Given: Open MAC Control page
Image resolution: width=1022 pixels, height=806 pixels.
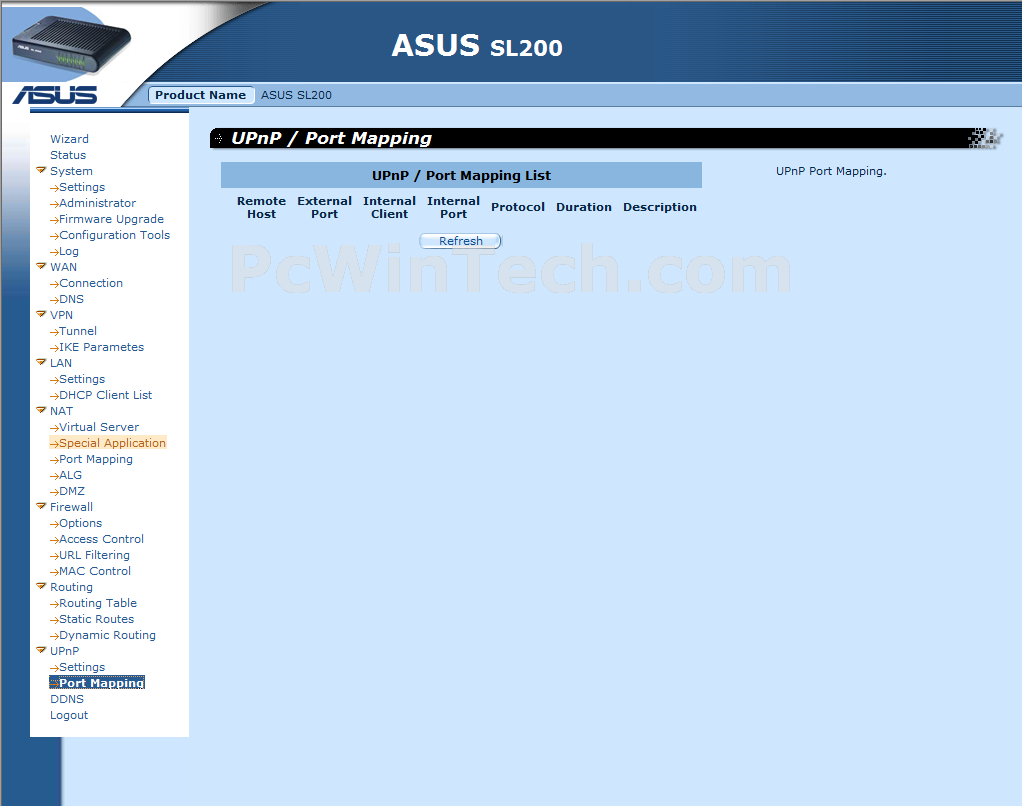Looking at the screenshot, I should [x=95, y=571].
